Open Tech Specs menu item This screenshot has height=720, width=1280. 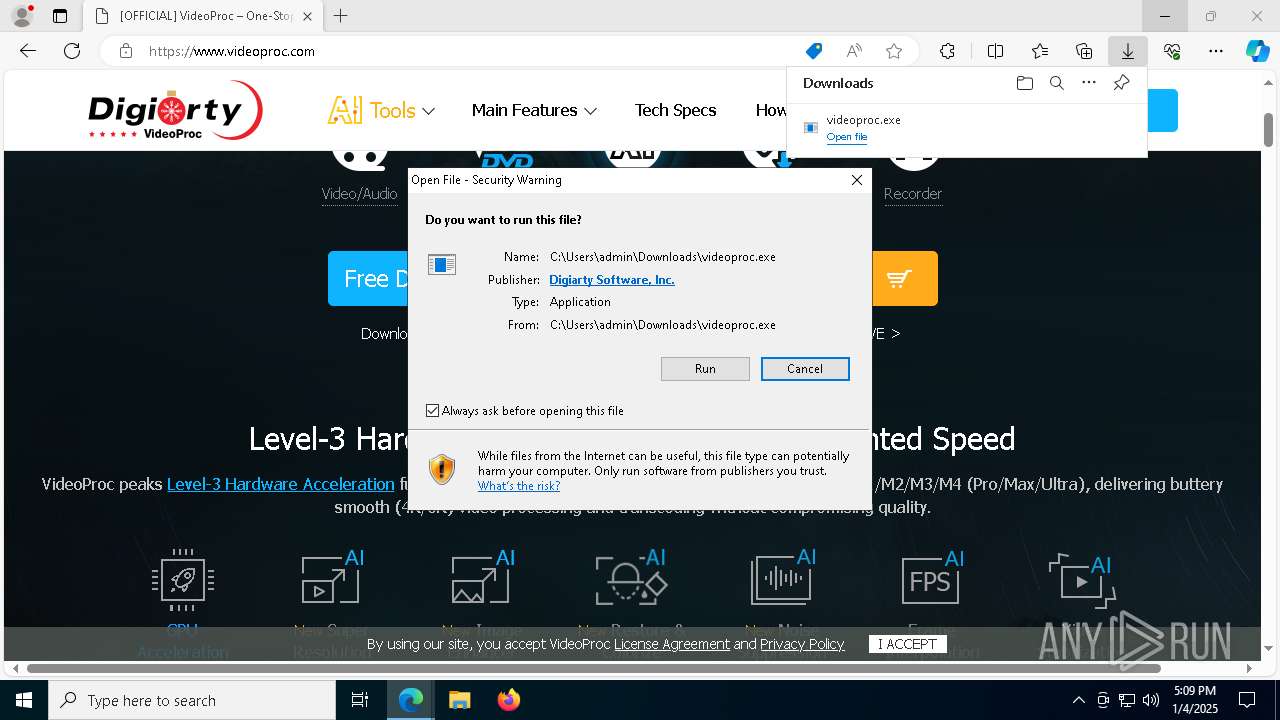click(x=675, y=110)
